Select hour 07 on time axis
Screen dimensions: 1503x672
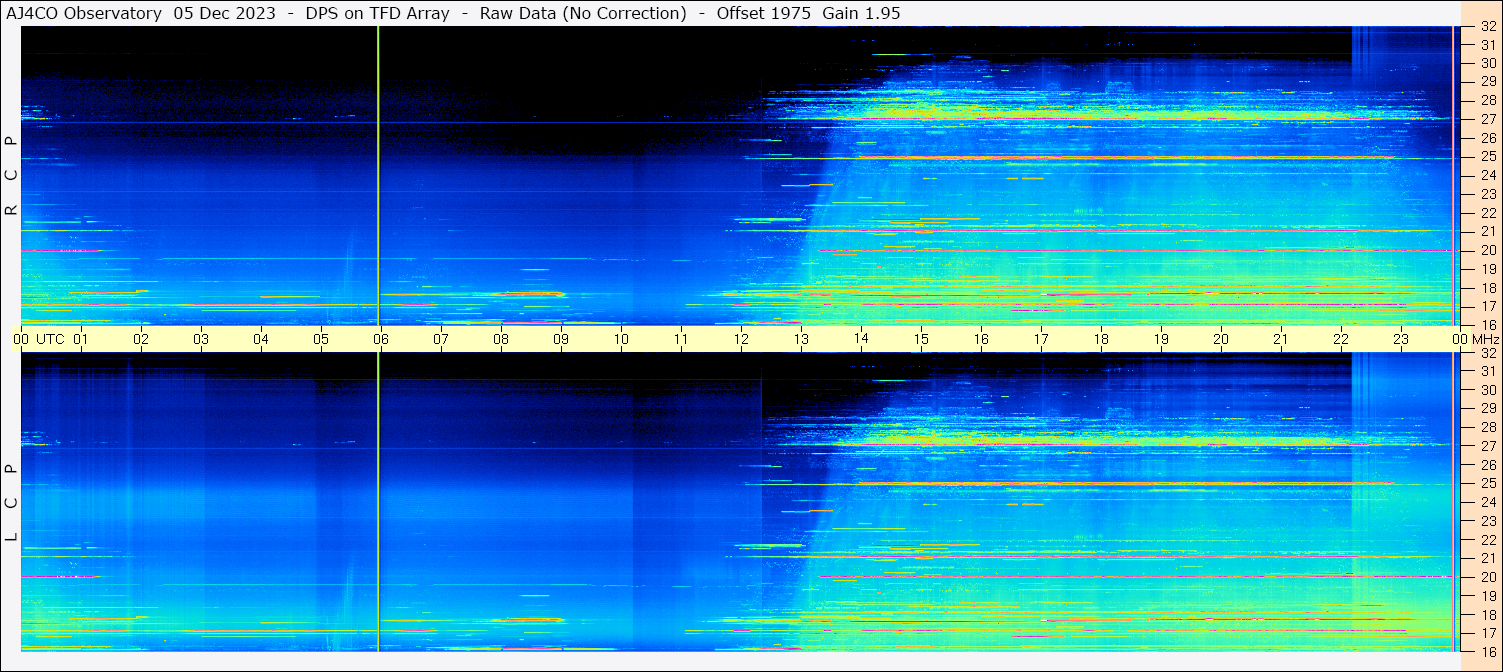(441, 339)
